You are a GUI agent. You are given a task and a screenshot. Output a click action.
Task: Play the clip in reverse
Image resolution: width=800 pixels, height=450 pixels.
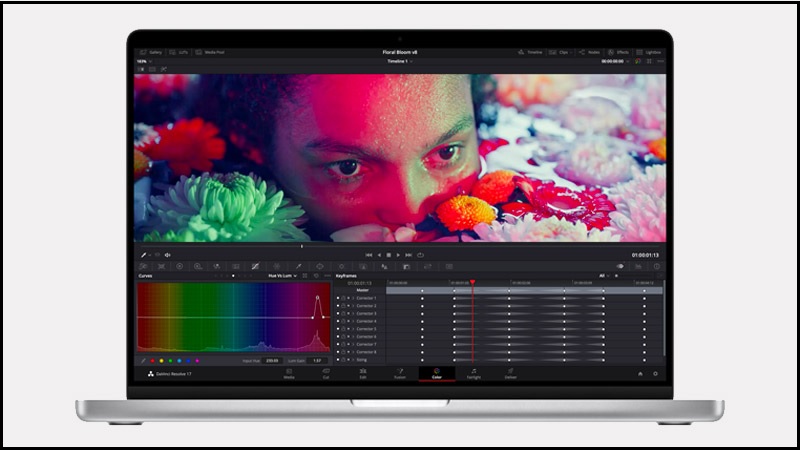pyautogui.click(x=379, y=255)
